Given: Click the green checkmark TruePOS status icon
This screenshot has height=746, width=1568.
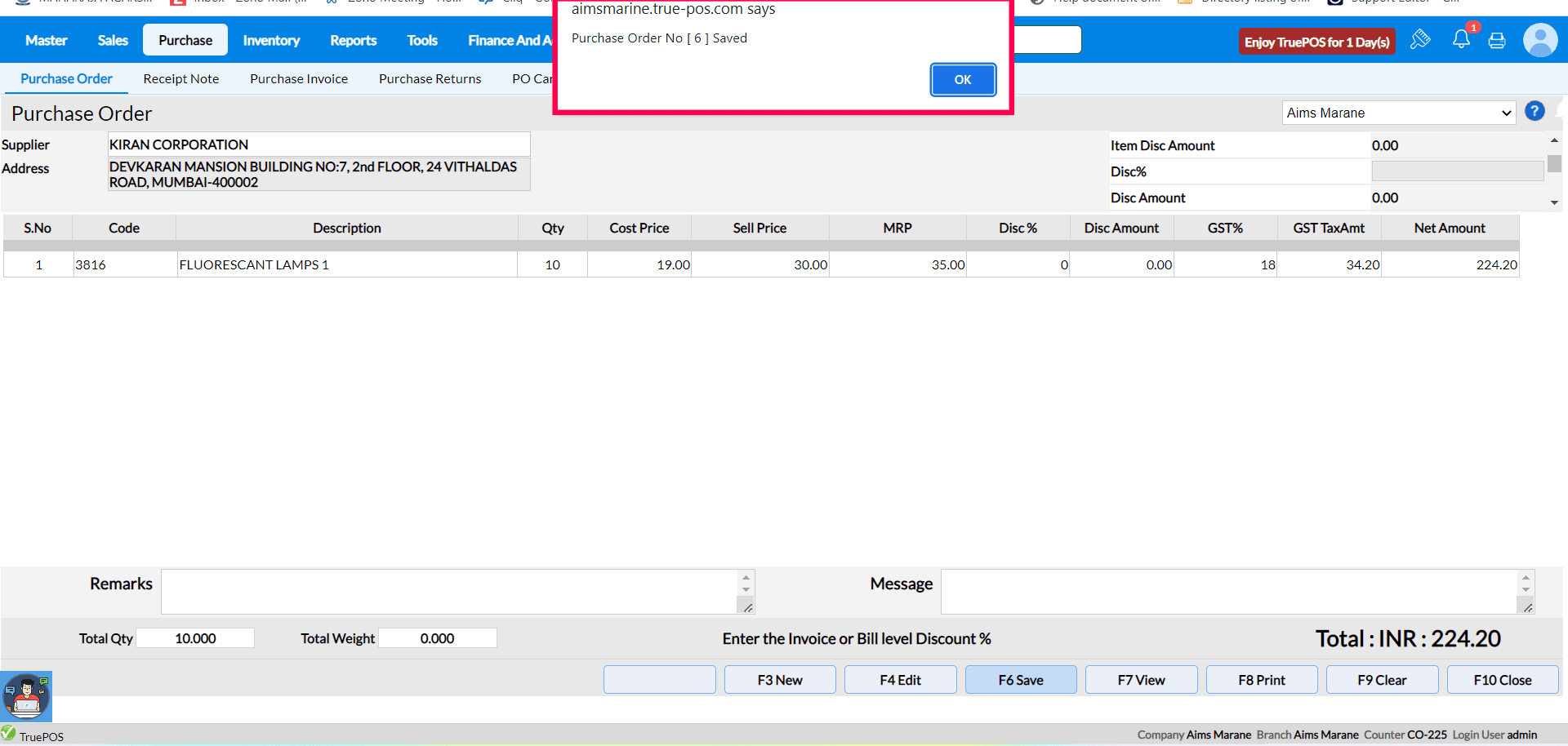Looking at the screenshot, I should click(8, 733).
